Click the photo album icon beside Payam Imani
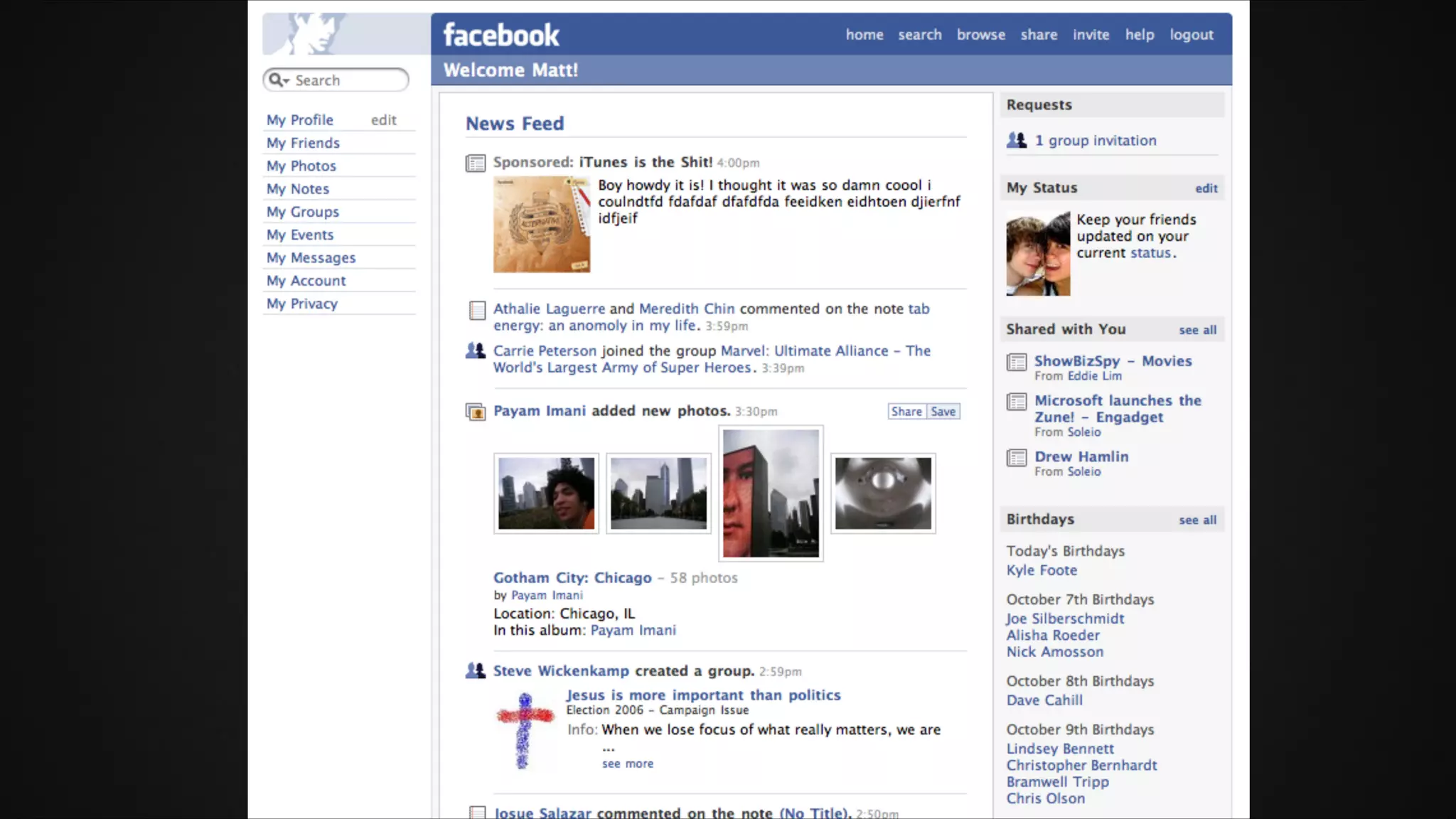Screen dimensions: 1456x819 [475, 412]
